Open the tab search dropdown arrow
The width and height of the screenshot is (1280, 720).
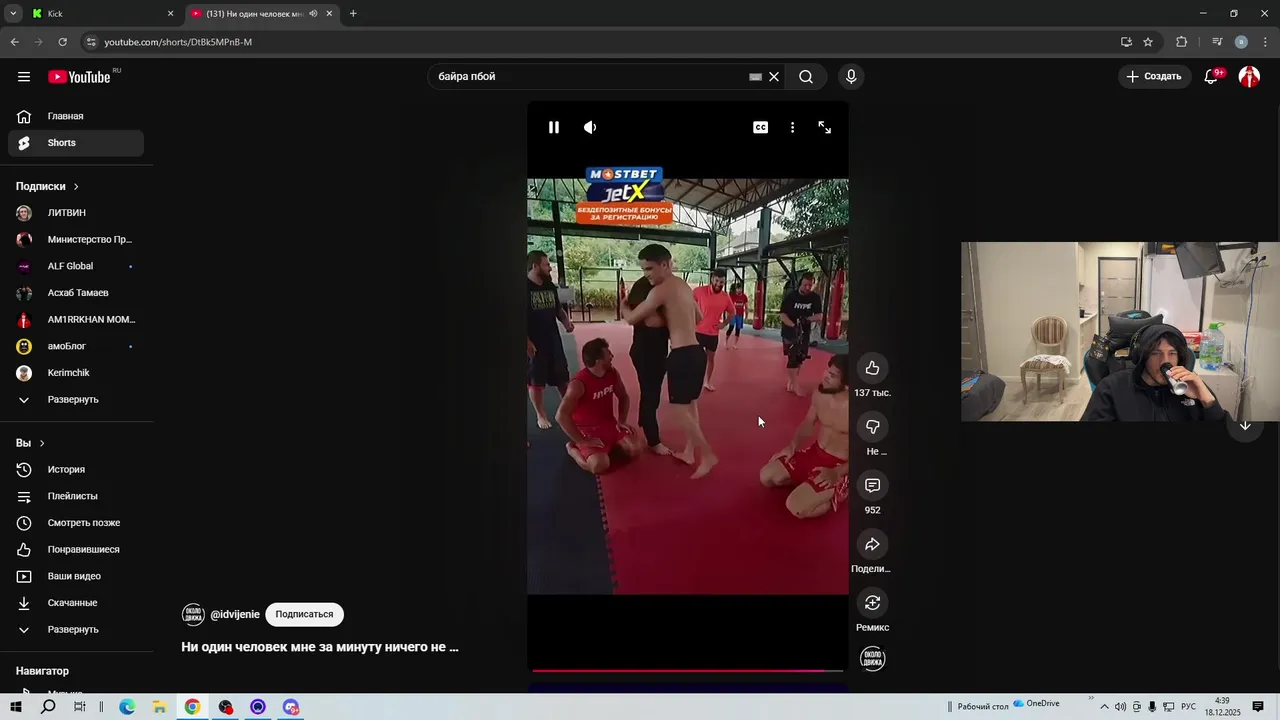click(13, 14)
